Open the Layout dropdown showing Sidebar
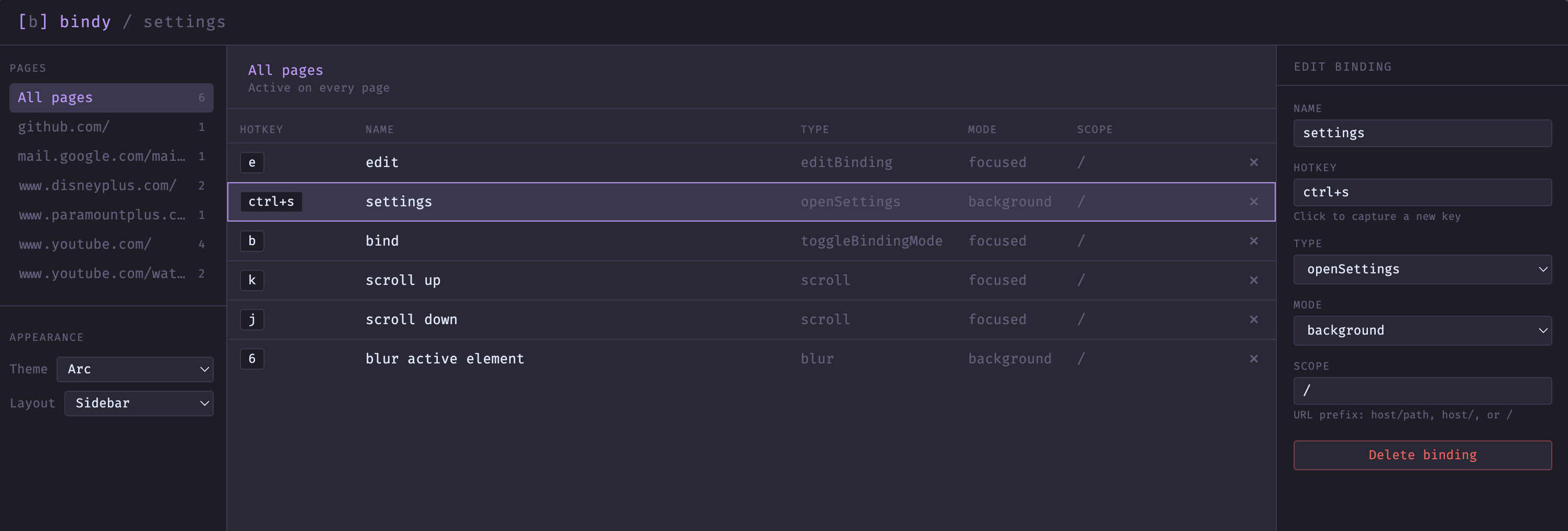 click(139, 403)
